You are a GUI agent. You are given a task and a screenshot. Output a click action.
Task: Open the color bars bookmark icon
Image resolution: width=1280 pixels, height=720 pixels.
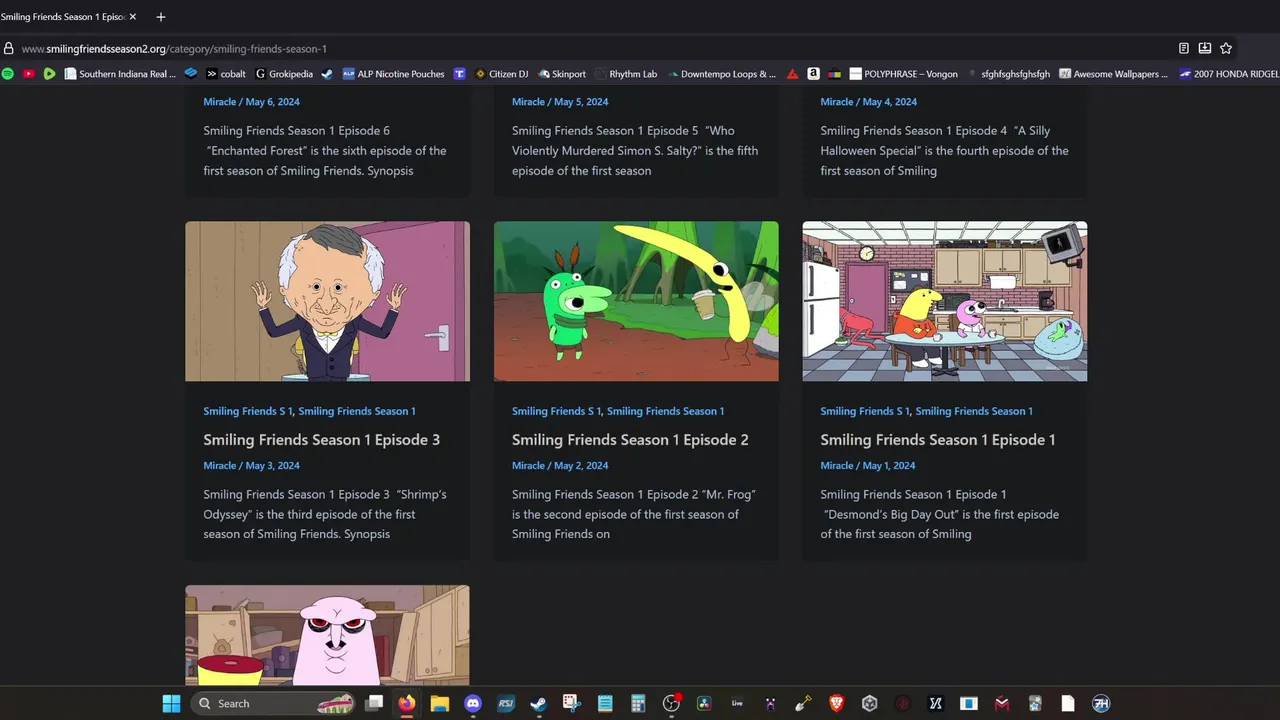[x=834, y=74]
